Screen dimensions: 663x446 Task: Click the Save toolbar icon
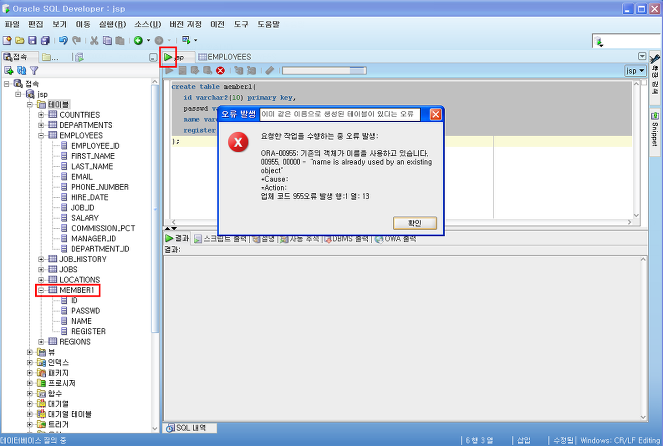pos(33,40)
